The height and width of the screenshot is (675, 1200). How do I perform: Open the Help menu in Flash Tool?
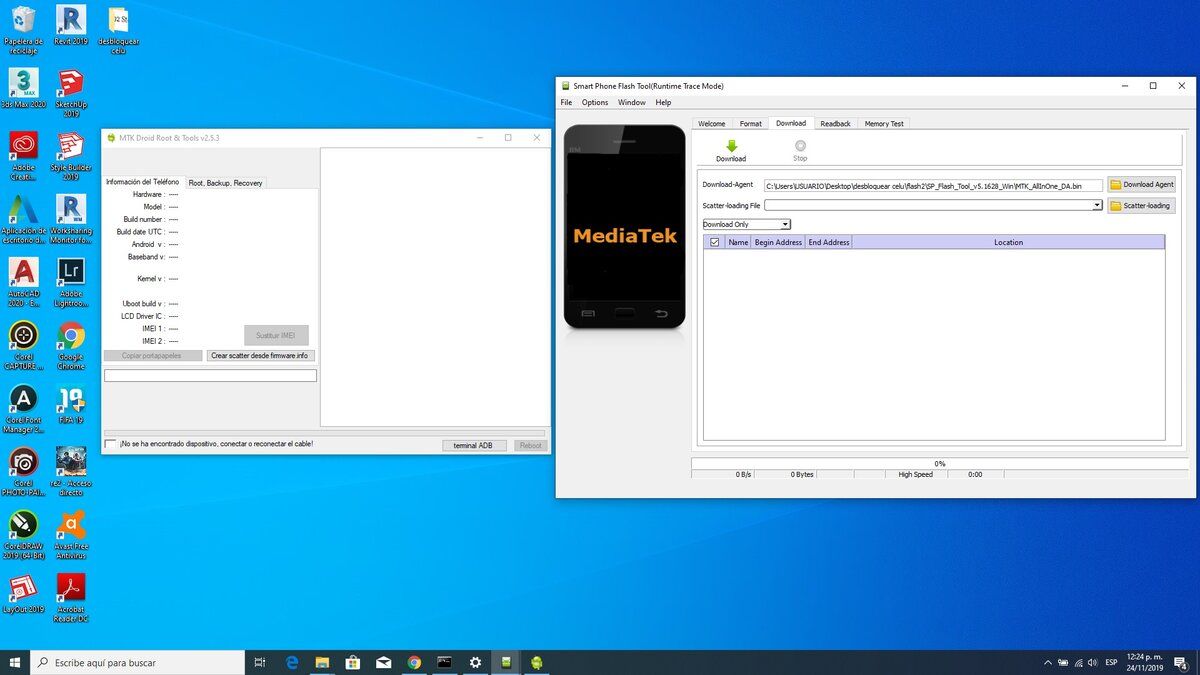pos(663,102)
